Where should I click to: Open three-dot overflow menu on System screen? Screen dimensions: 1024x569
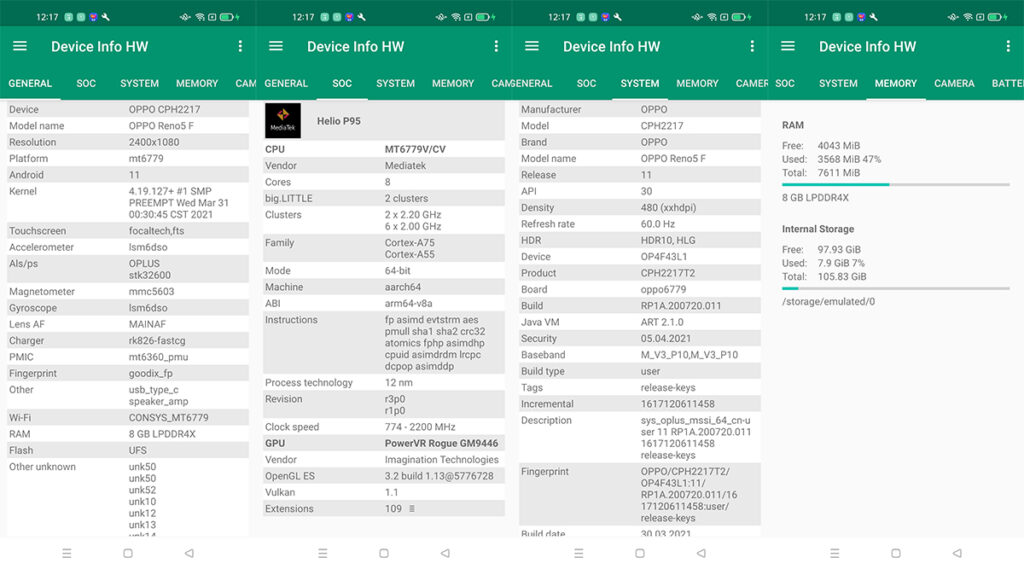752,46
